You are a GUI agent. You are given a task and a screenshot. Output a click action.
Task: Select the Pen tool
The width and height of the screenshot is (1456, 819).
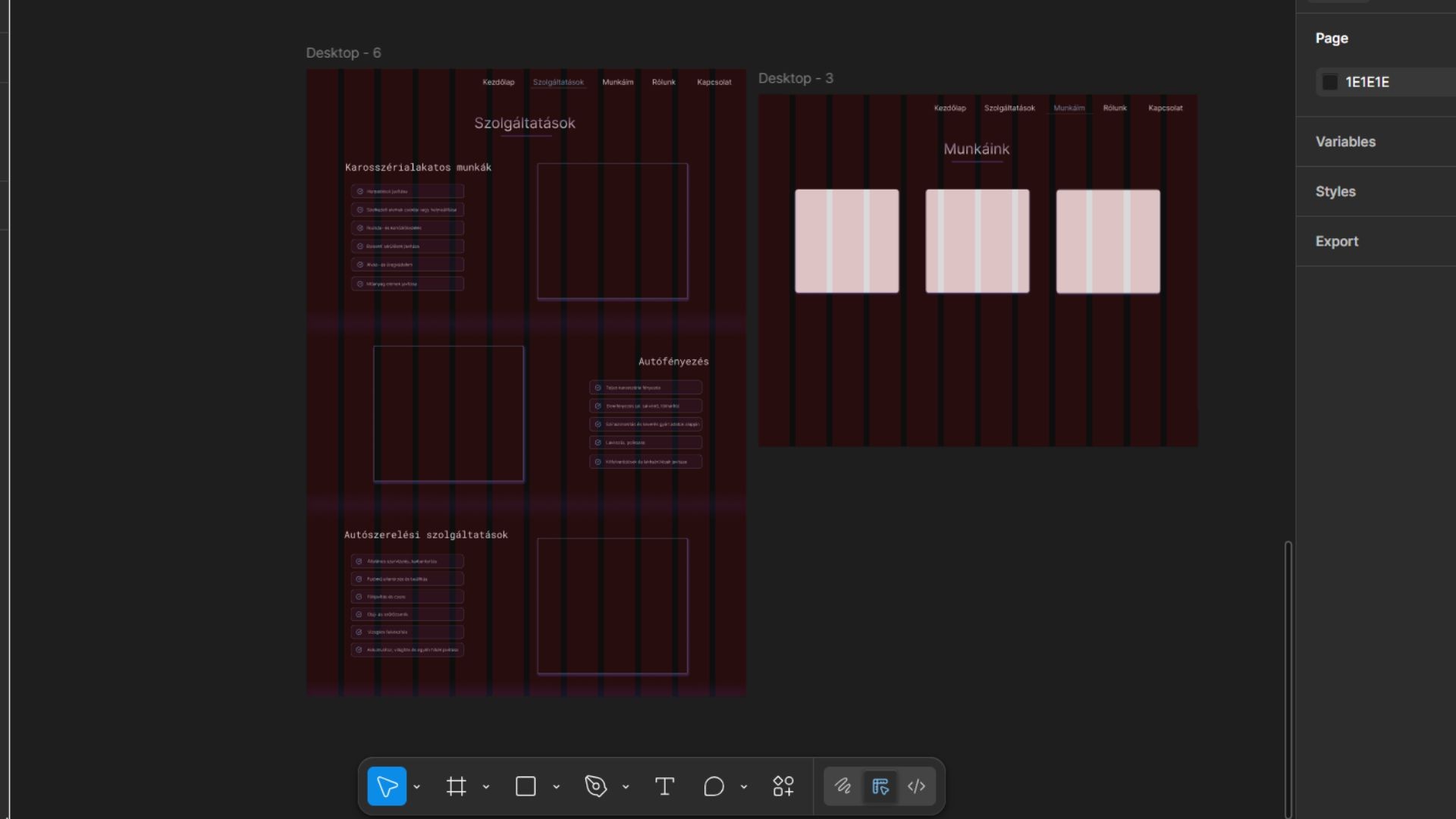click(596, 786)
